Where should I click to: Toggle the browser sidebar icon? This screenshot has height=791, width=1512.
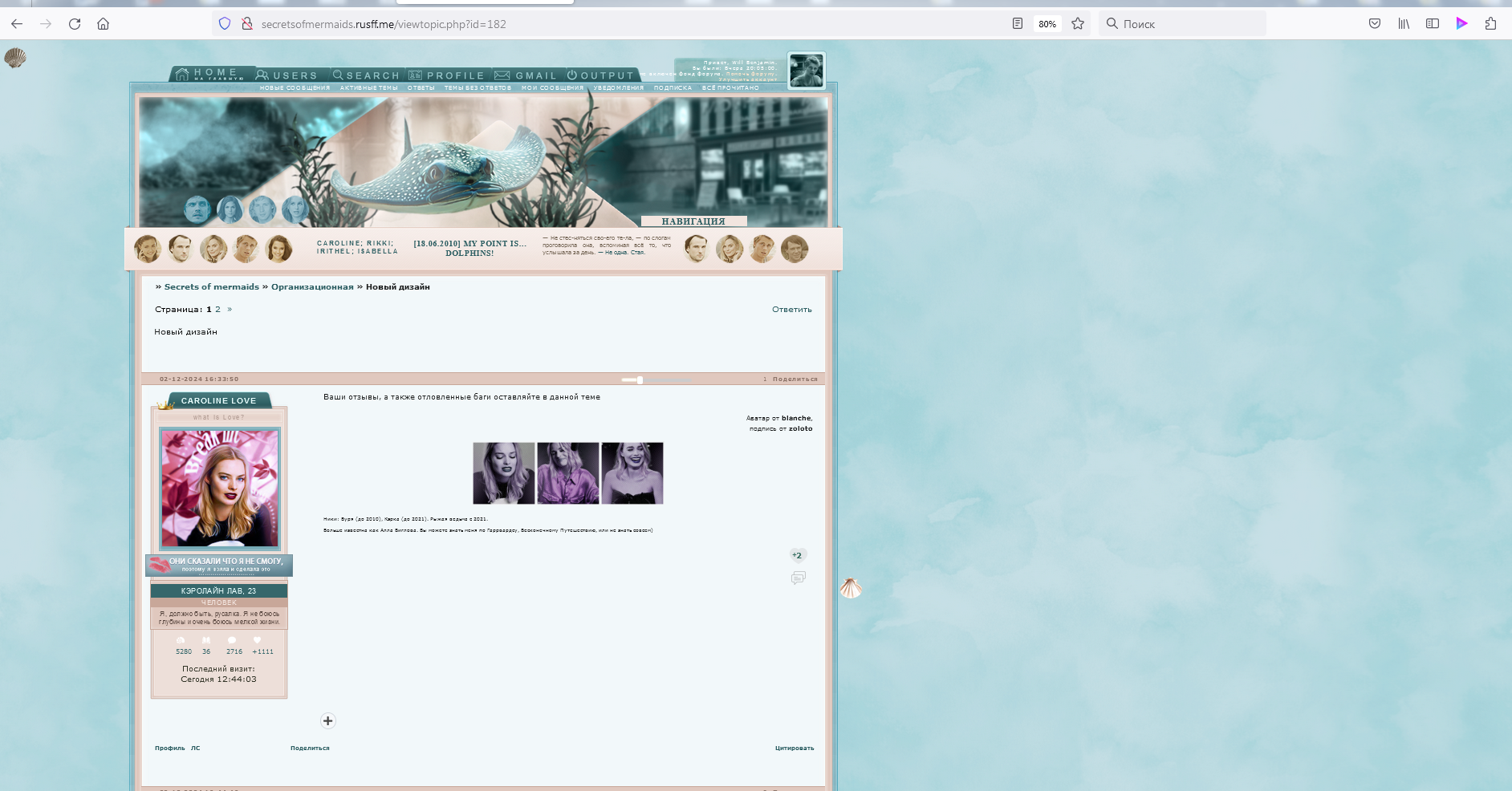coord(1433,24)
